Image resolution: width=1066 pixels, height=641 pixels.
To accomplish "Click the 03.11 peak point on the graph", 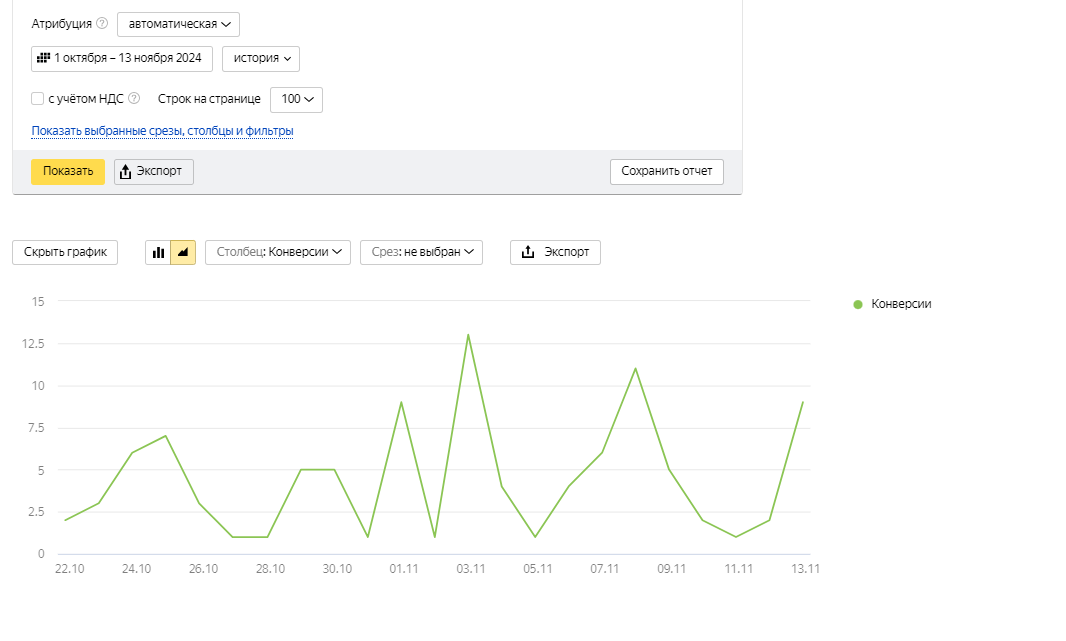I will tap(468, 335).
